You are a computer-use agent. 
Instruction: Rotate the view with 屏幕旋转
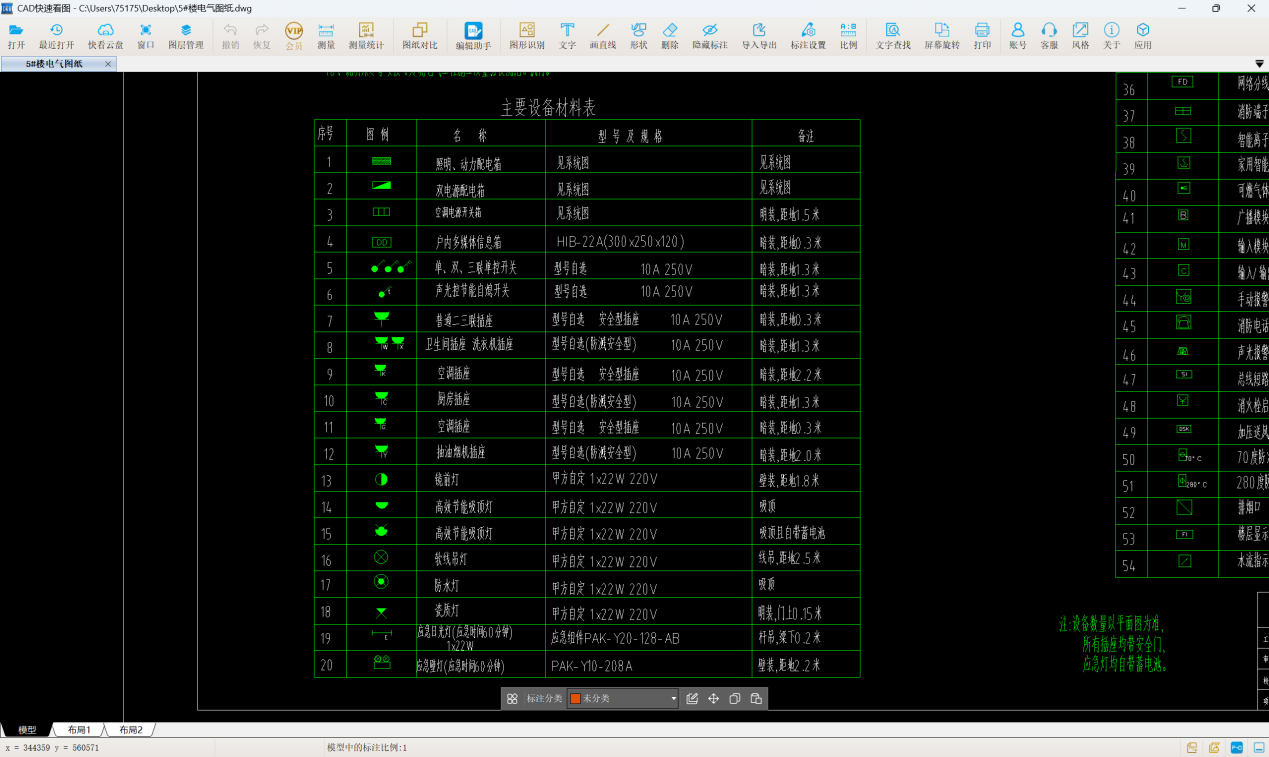pyautogui.click(x=941, y=36)
